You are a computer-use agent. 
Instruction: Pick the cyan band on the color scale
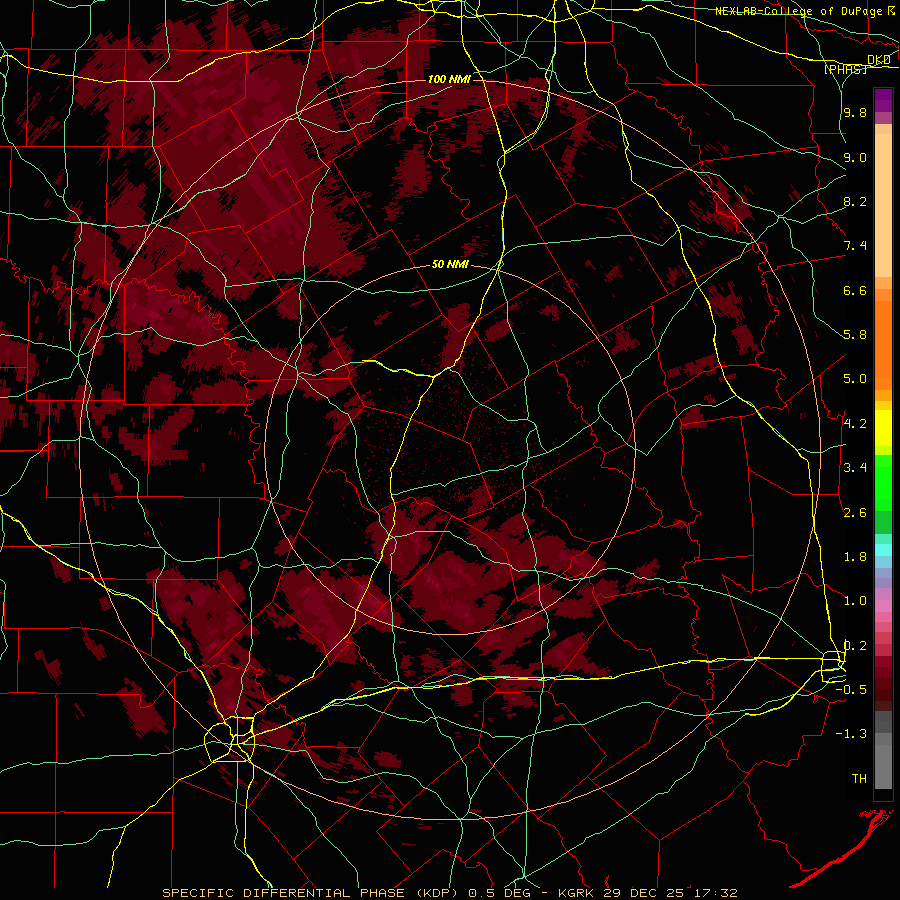[883, 550]
